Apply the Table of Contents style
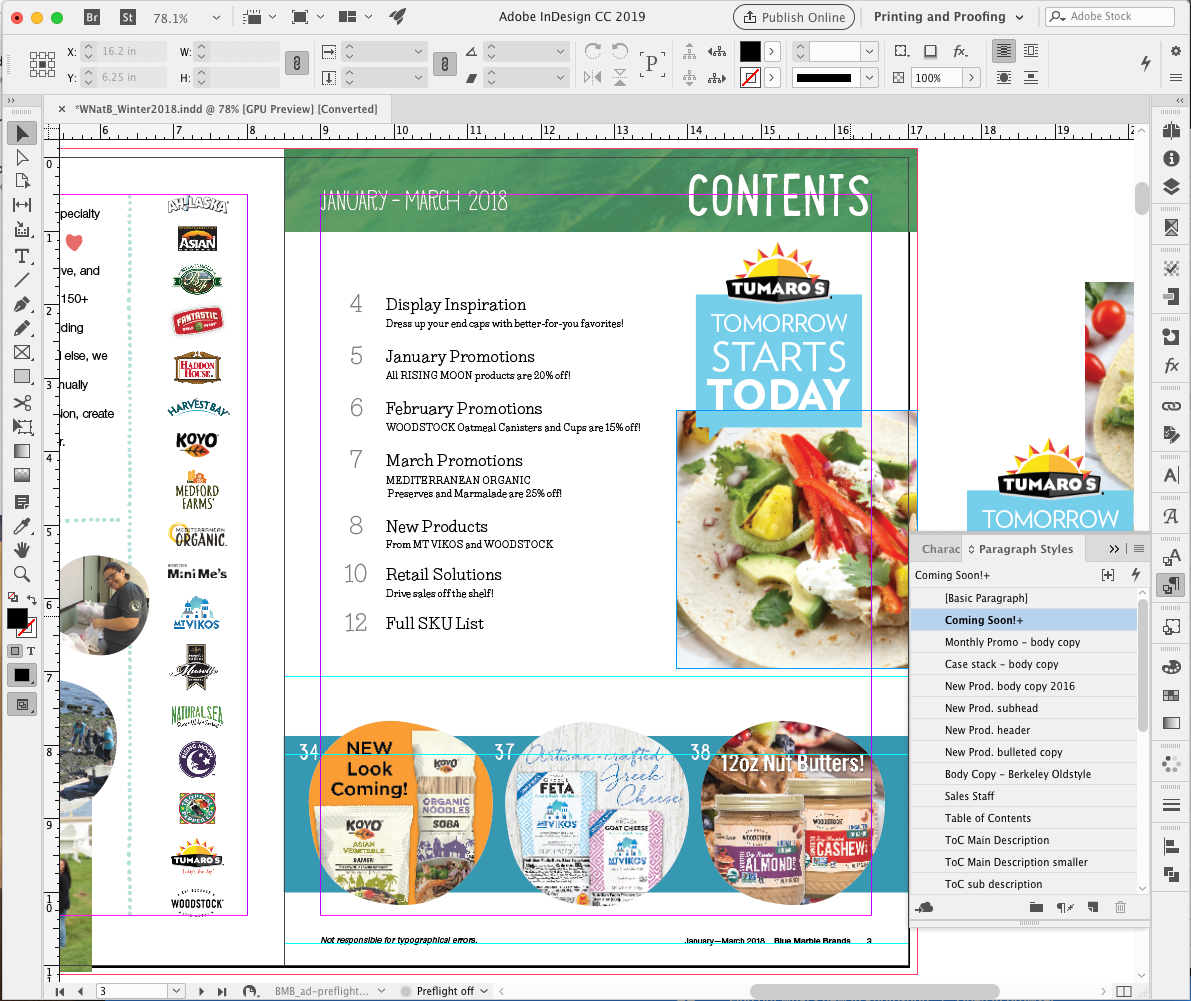Image resolution: width=1191 pixels, height=1001 pixels. [1024, 818]
